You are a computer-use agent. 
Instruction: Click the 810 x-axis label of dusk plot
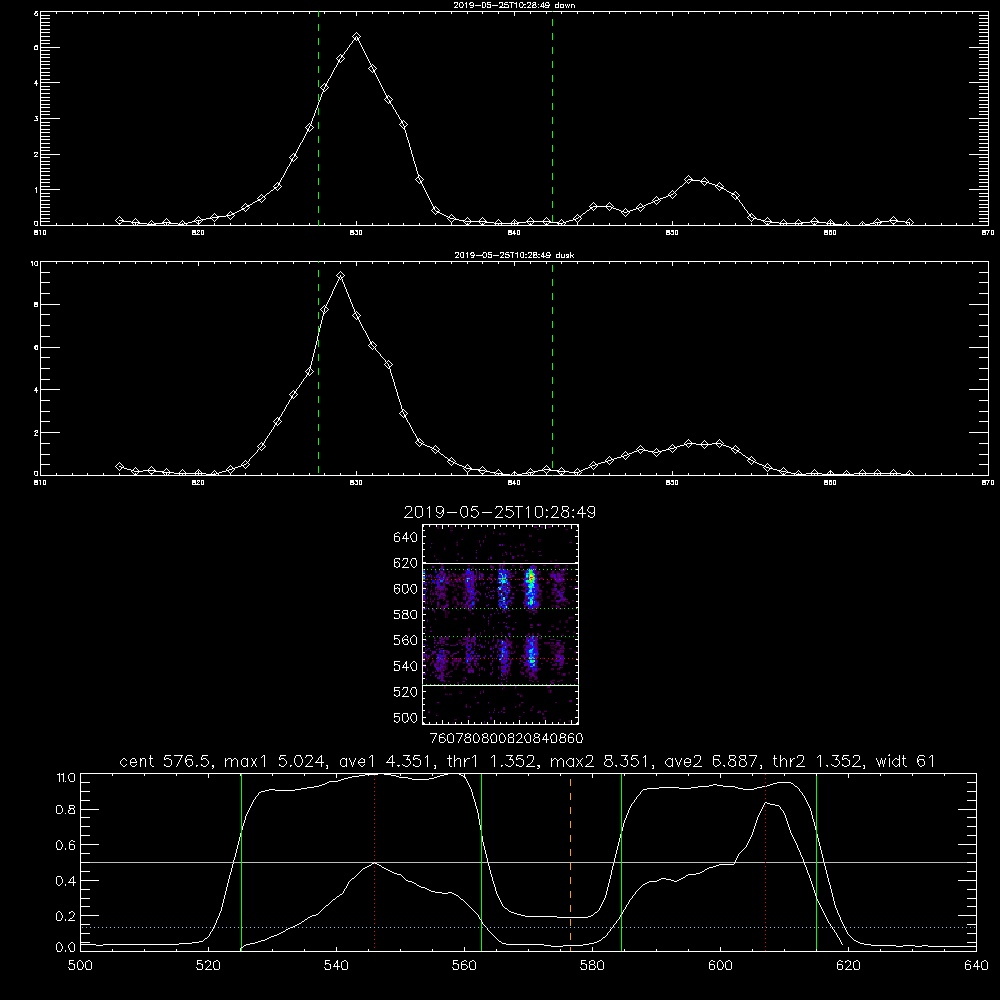click(x=40, y=483)
